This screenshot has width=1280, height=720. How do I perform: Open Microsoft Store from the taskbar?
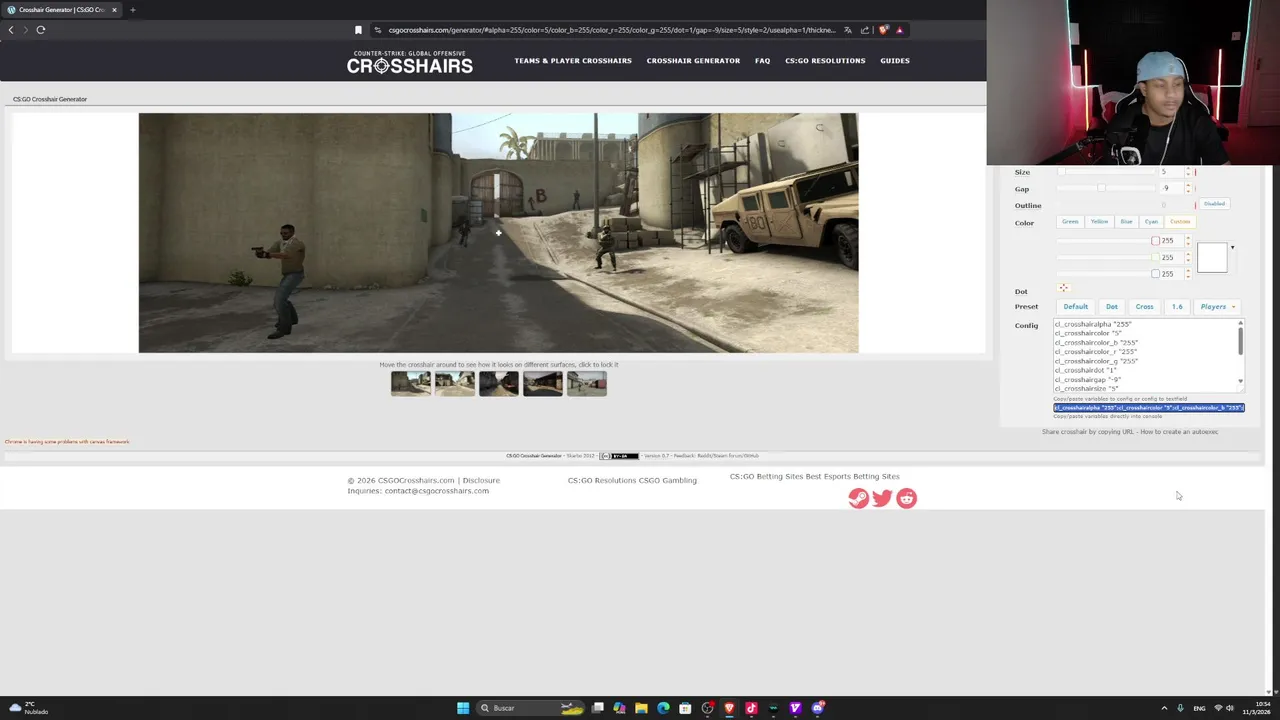685,708
